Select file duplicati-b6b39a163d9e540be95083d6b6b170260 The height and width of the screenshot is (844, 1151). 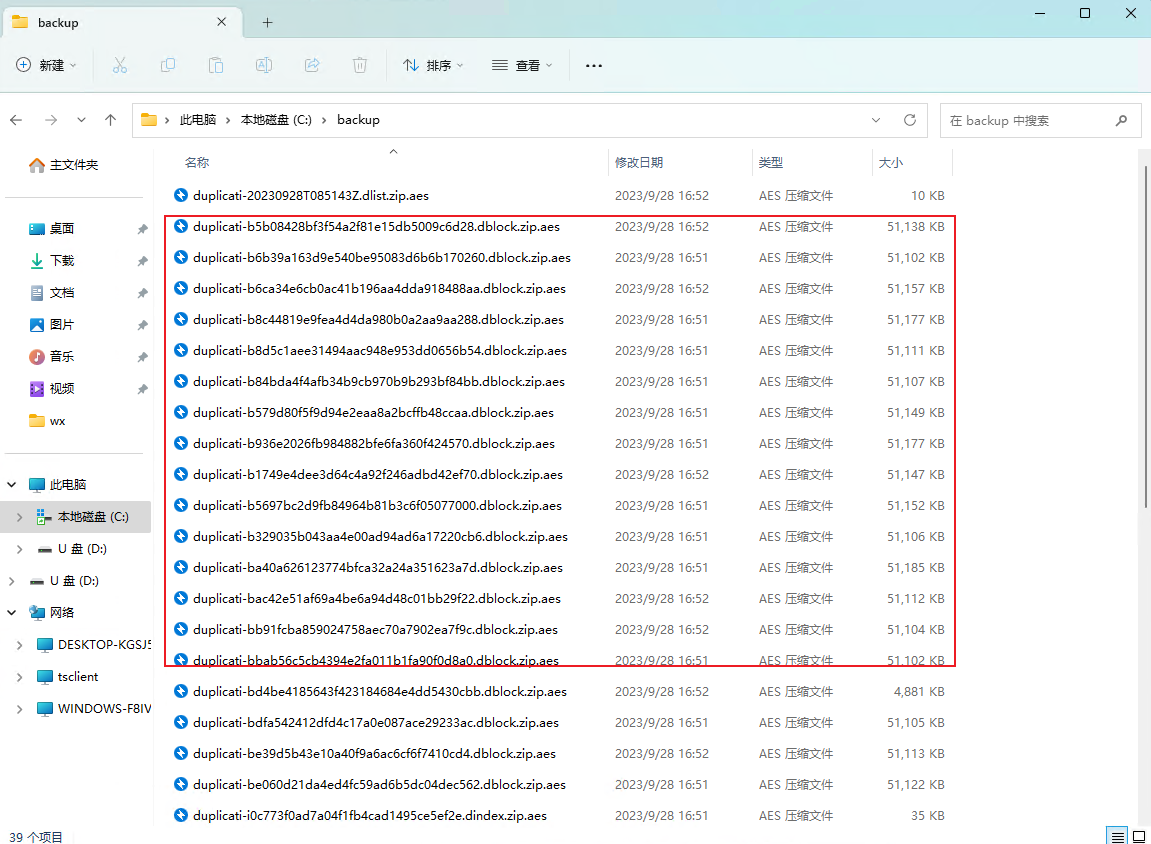click(559, 258)
